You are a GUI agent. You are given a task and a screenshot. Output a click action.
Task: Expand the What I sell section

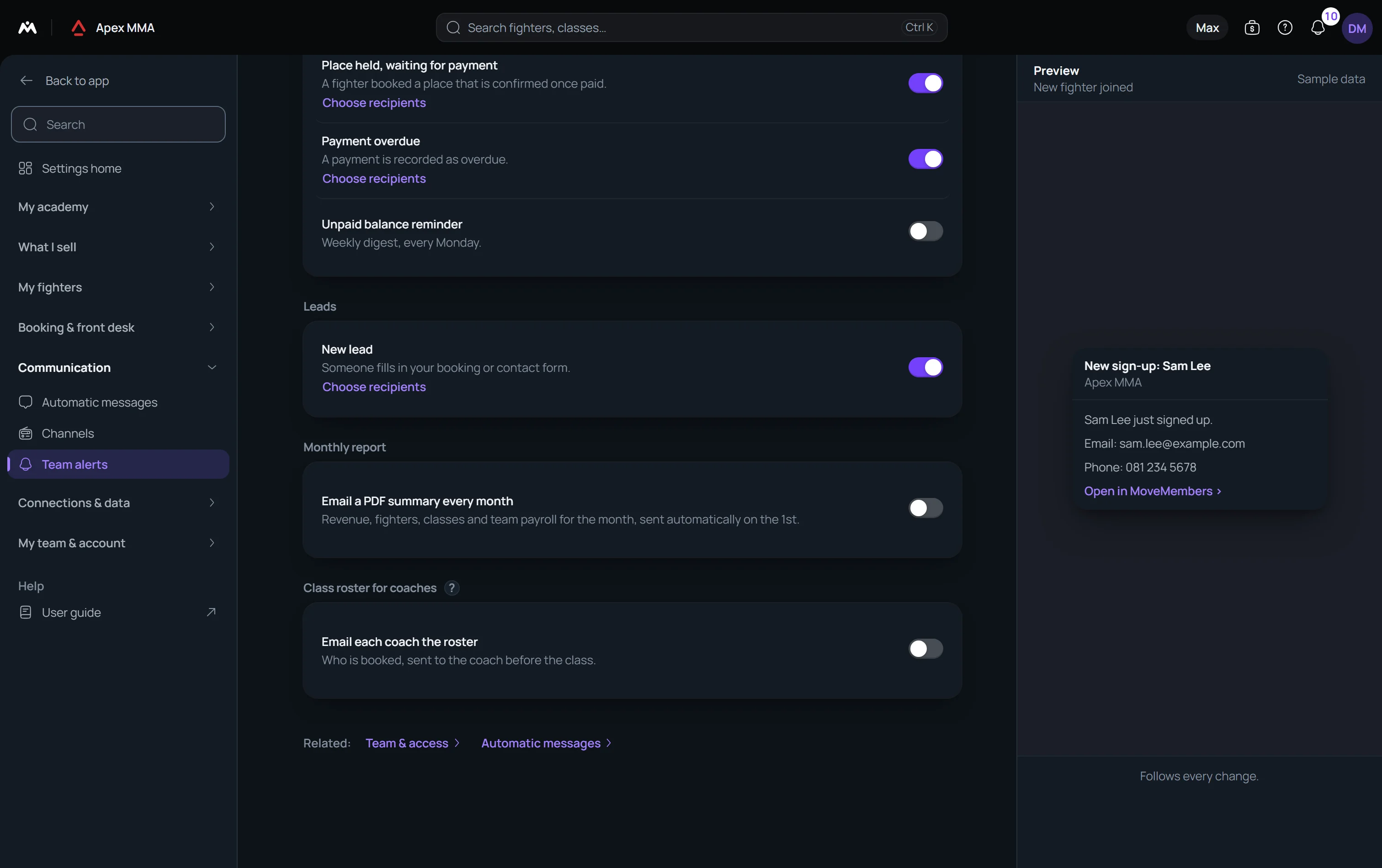tap(118, 247)
